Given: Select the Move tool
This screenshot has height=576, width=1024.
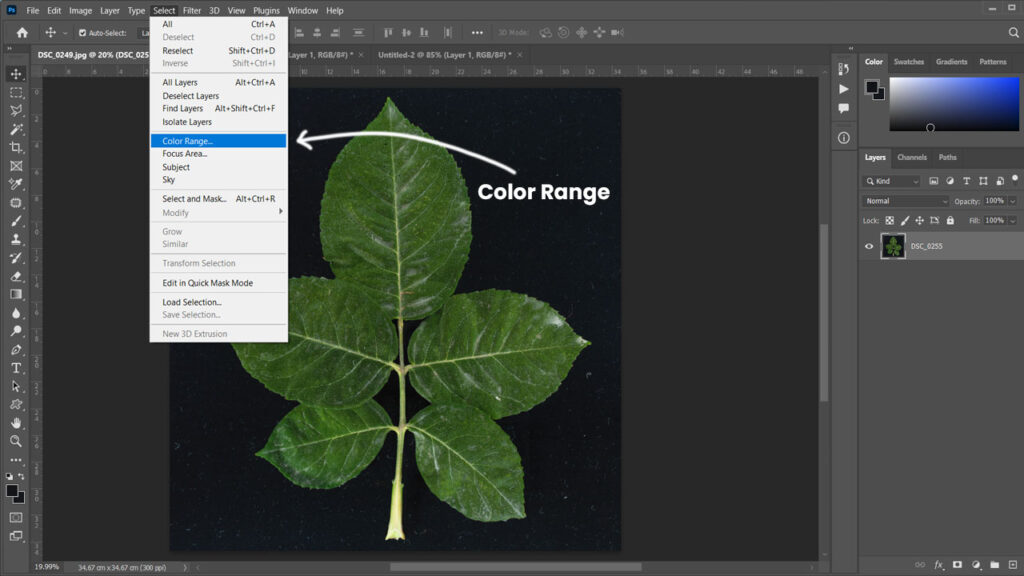Looking at the screenshot, I should pyautogui.click(x=14, y=73).
